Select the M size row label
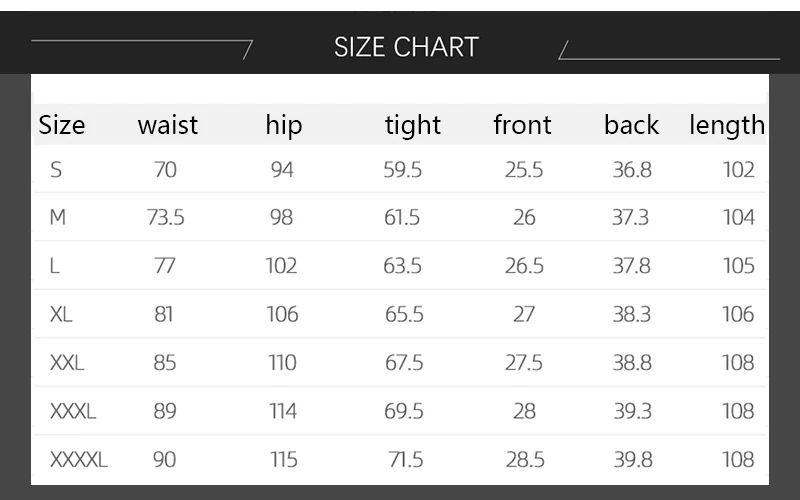This screenshot has width=800, height=500. pyautogui.click(x=58, y=217)
